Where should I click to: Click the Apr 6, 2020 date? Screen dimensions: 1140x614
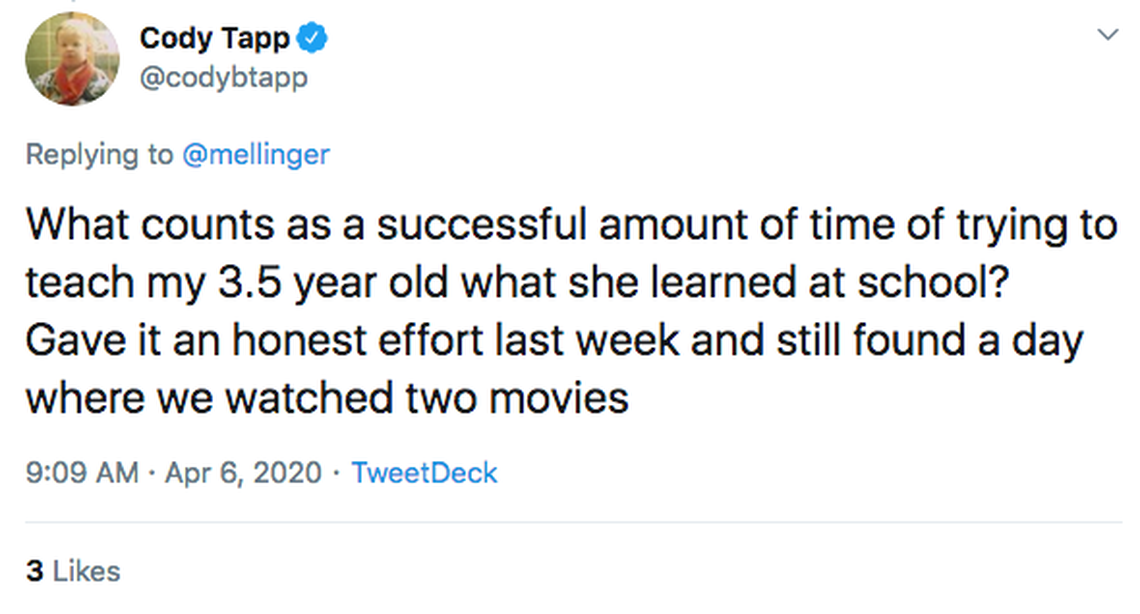(x=242, y=472)
